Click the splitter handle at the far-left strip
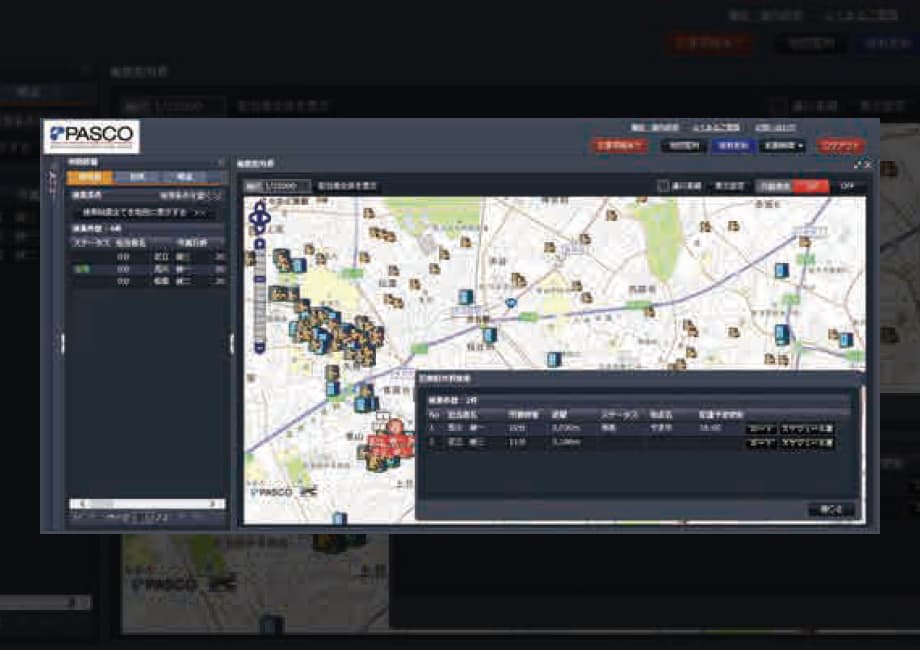Image resolution: width=920 pixels, height=650 pixels. (62, 344)
